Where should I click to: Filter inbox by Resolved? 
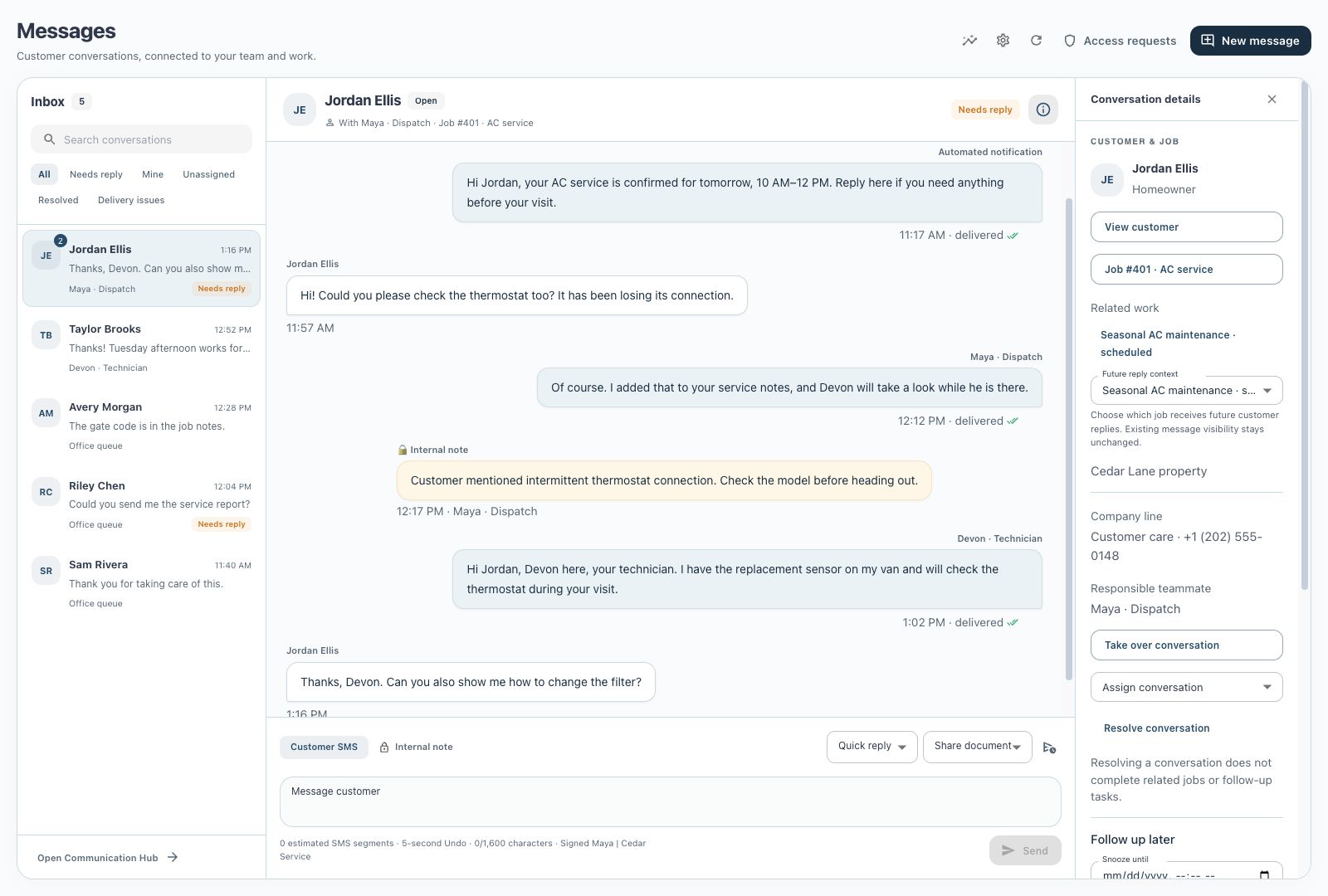tap(58, 200)
